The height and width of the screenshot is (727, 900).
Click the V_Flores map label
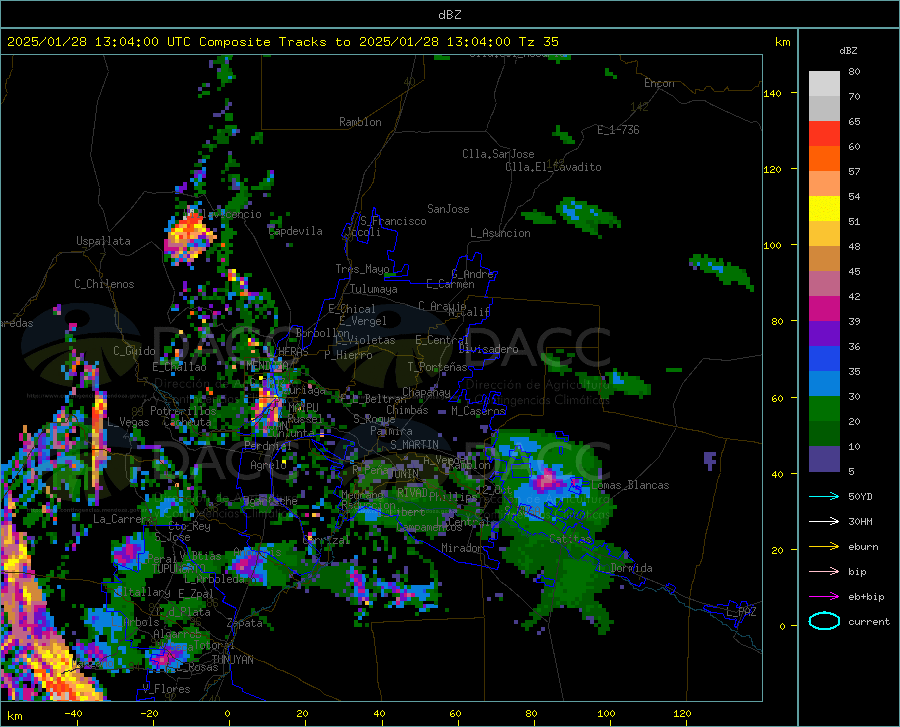point(166,689)
